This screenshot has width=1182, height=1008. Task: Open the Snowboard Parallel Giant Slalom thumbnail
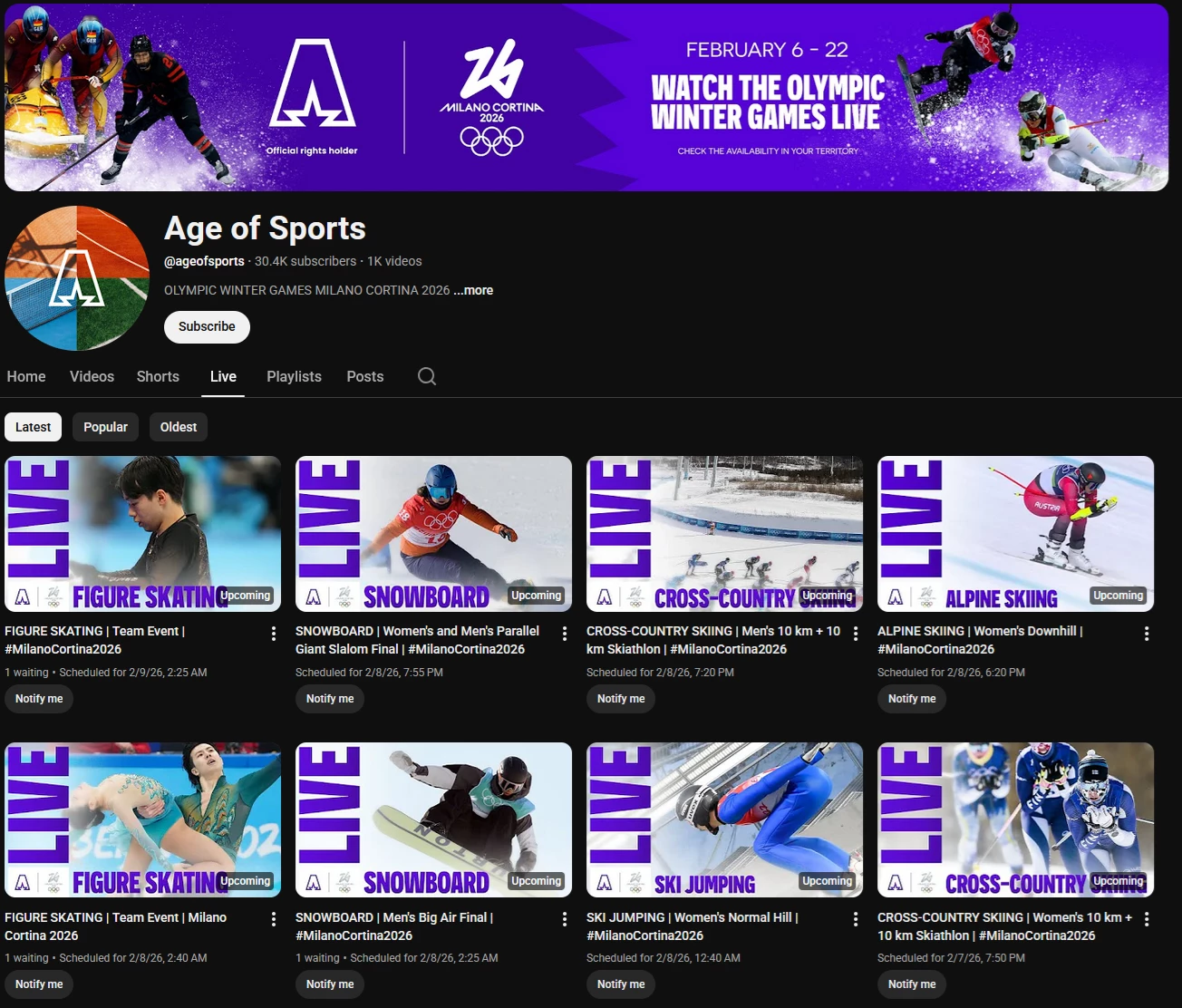[x=433, y=534]
